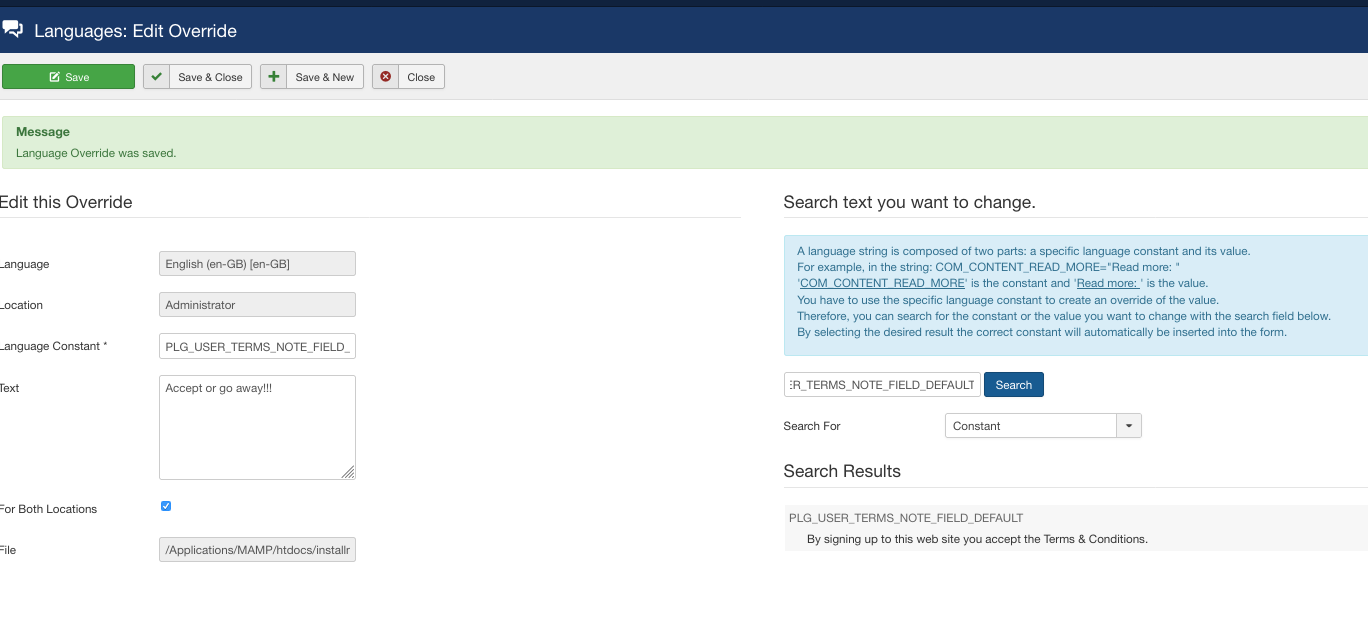Uncheck the For Both Locations checkbox
The height and width of the screenshot is (633, 1368).
[166, 506]
